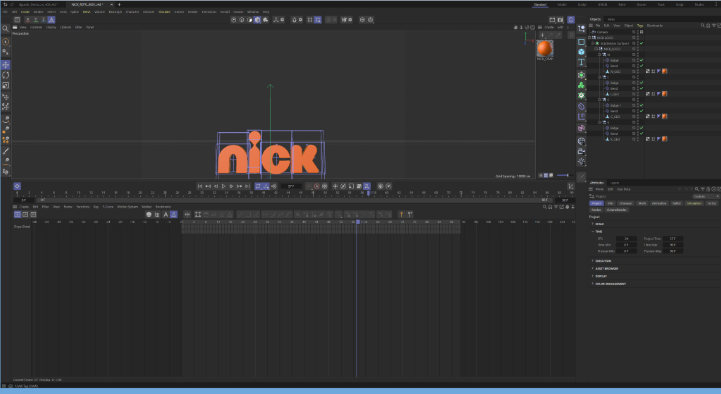Viewport: 721px width, 394px height.
Task: Select the Simulation button in project attributes
Action: click(x=694, y=203)
